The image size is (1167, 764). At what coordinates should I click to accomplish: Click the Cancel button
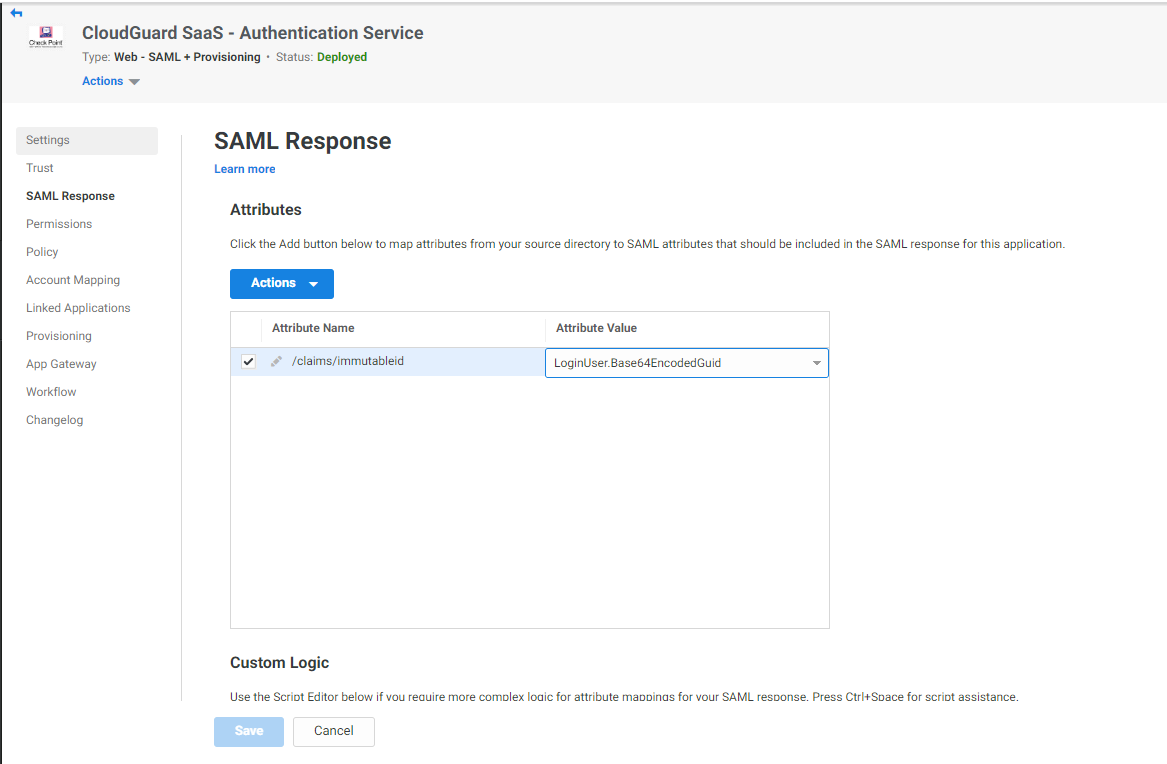[x=333, y=731]
